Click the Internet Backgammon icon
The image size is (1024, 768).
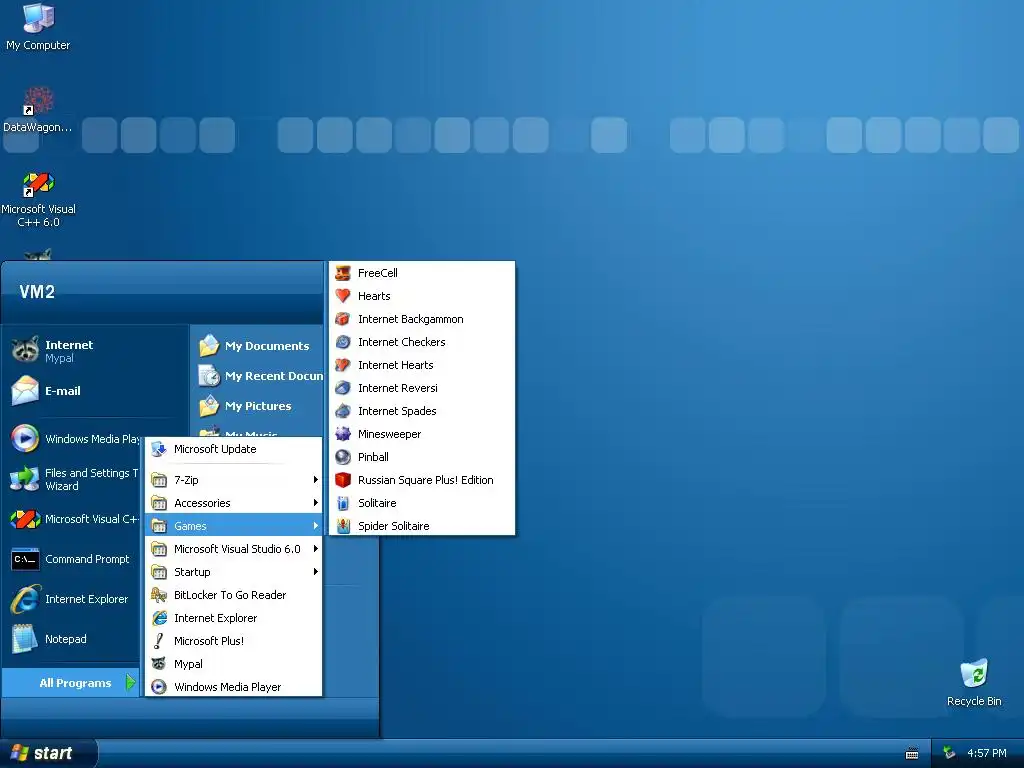(x=343, y=319)
